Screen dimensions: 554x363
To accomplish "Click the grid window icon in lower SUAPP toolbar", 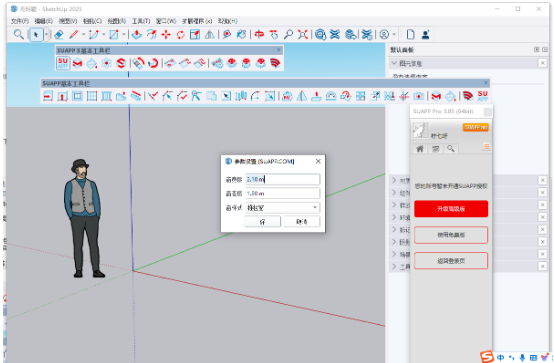I will 92,96.
